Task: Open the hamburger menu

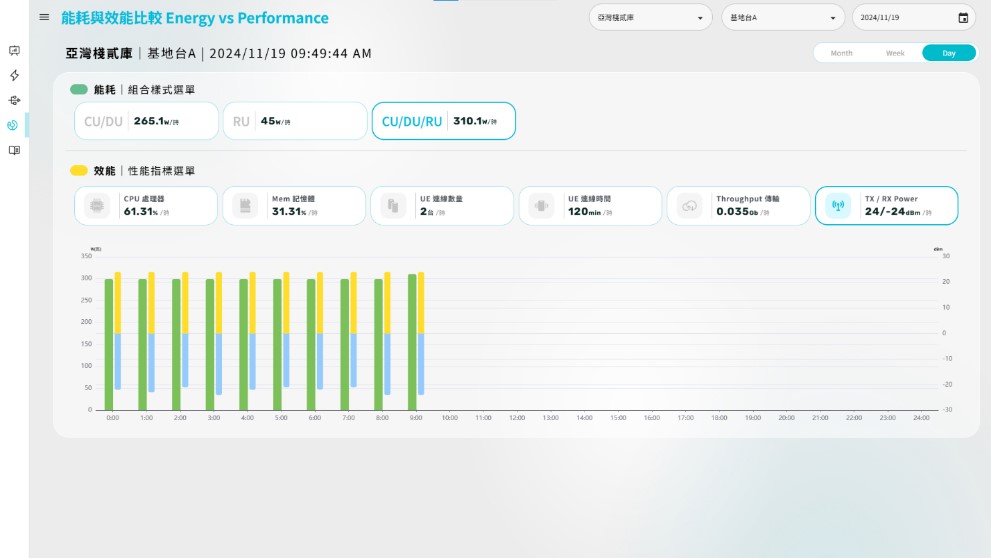Action: [x=44, y=17]
